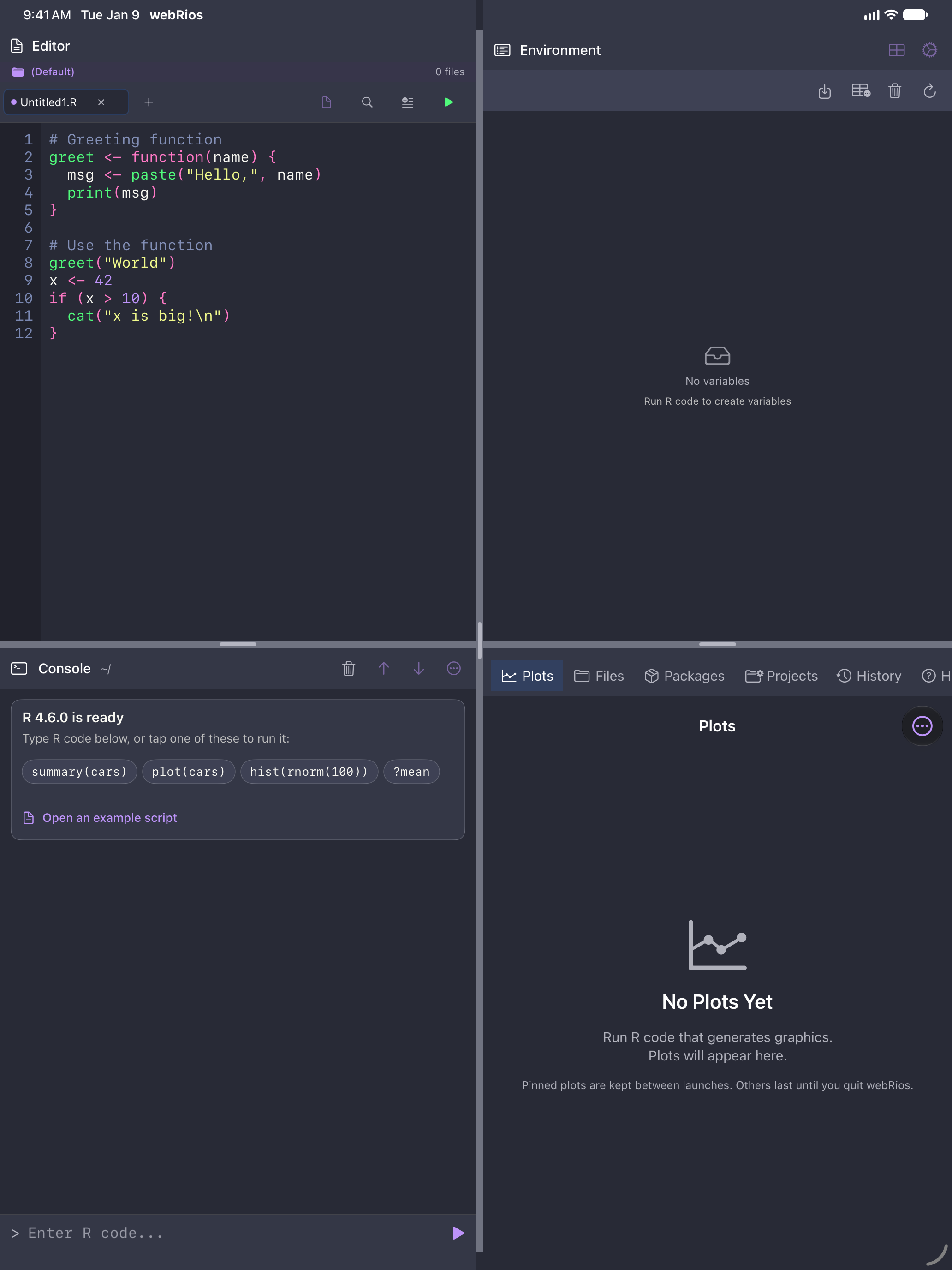Screen dimensions: 952x1270
Task: Click the editor/console horizontal divider handle
Action: [x=238, y=644]
